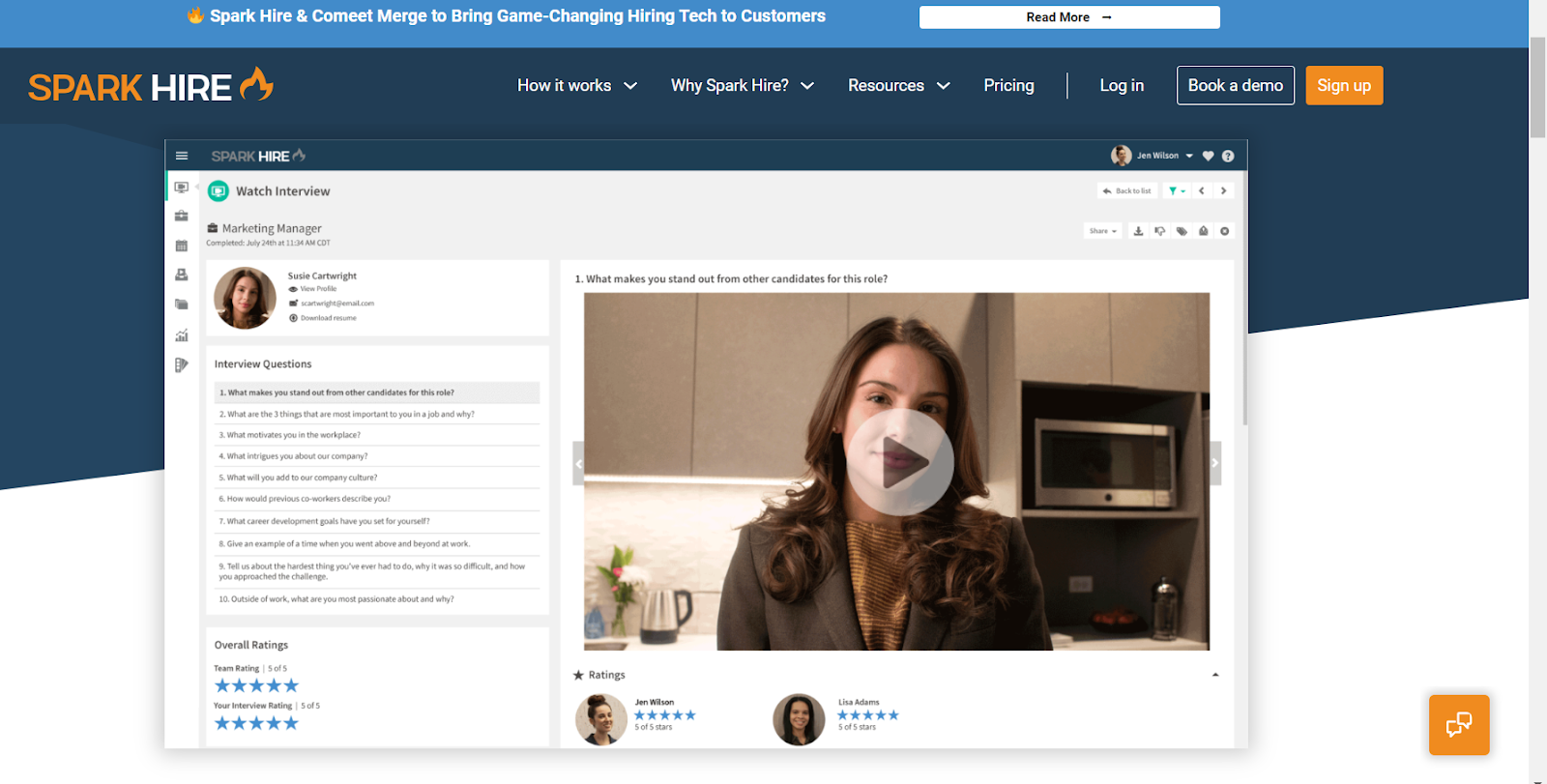The image size is (1547, 784).
Task: Click the Team Rating stars
Action: [x=256, y=685]
